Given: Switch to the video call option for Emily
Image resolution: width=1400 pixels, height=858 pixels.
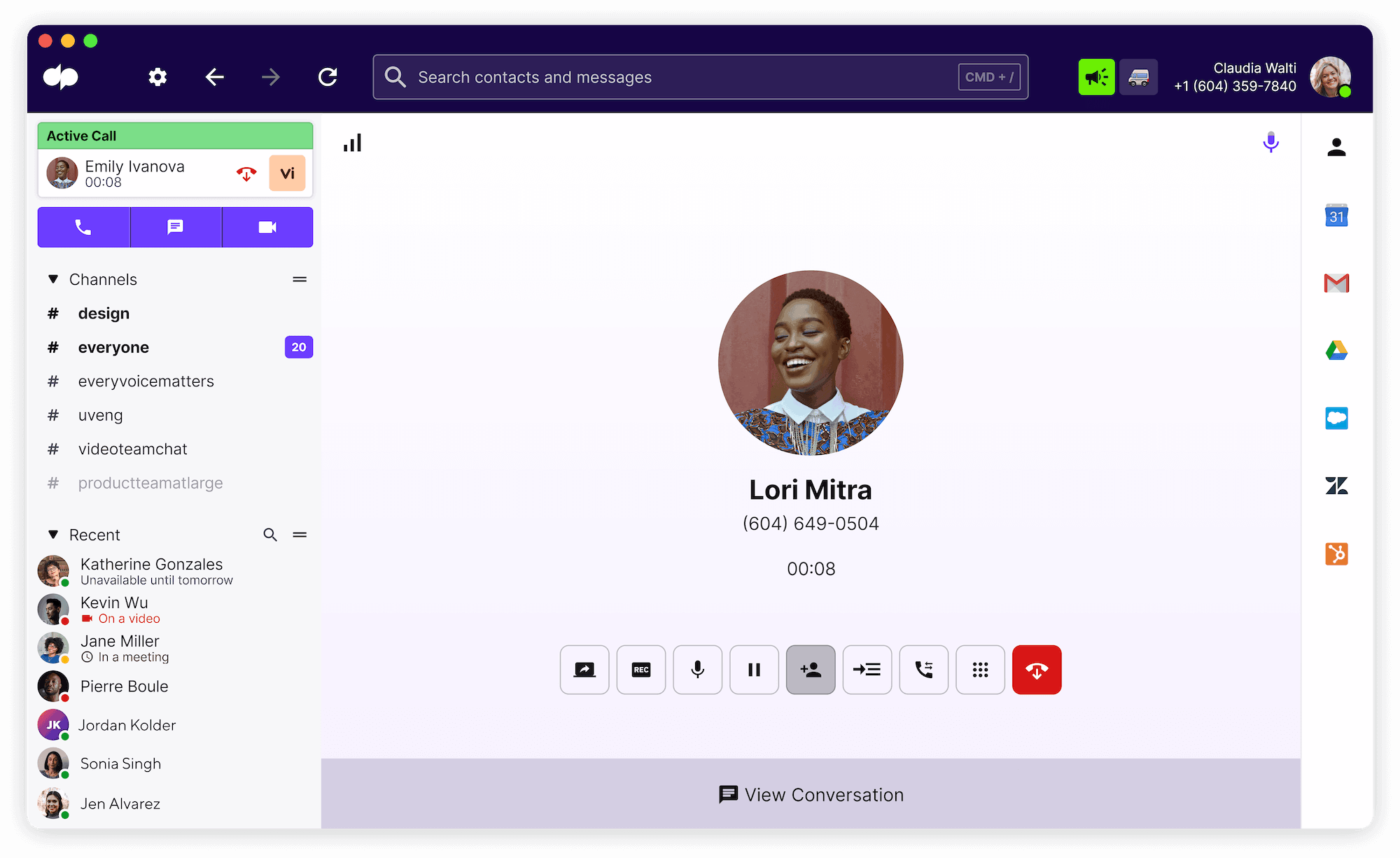Looking at the screenshot, I should 287,173.
